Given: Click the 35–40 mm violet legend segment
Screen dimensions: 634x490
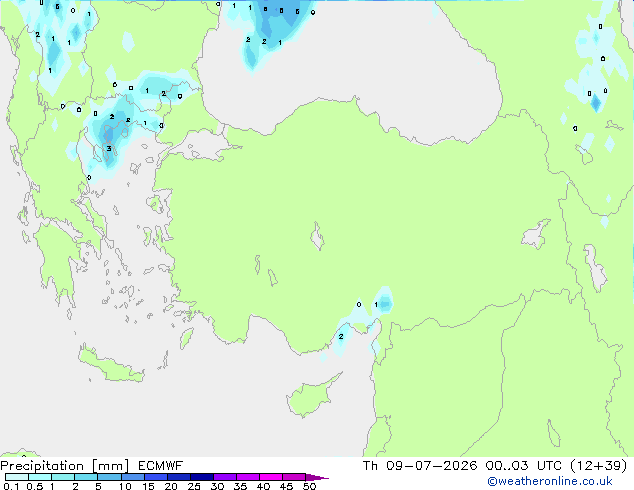Looking at the screenshot, I should tap(247, 477).
